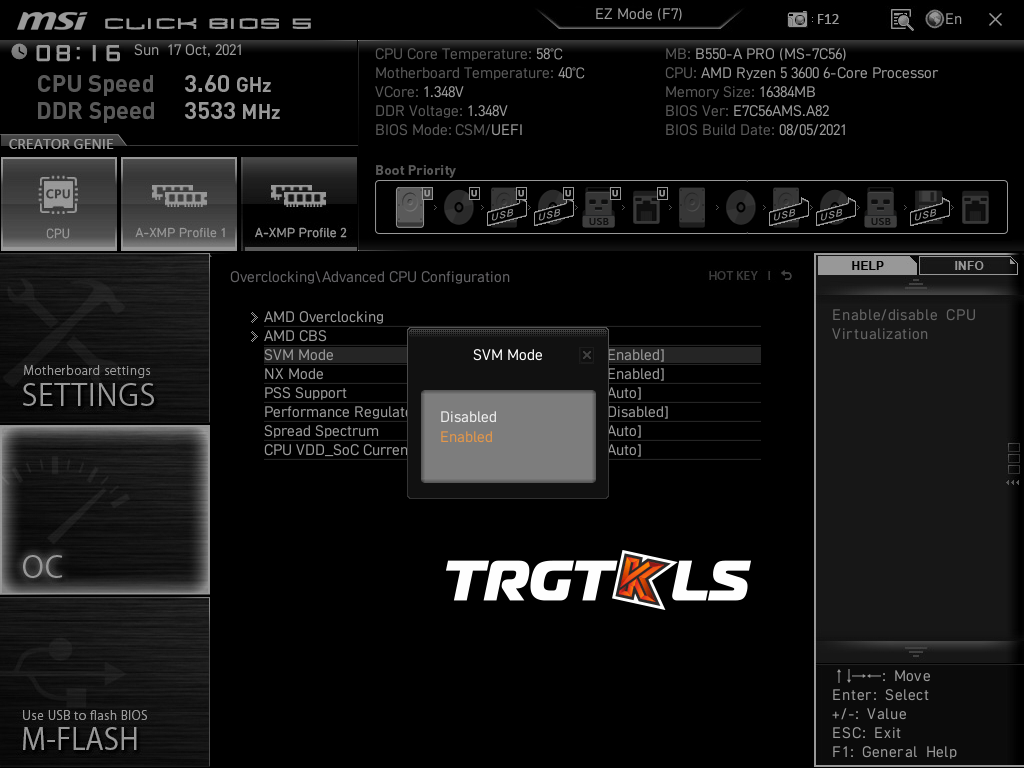The height and width of the screenshot is (768, 1024).
Task: Enable A-XMP Profile 2
Action: (300, 204)
